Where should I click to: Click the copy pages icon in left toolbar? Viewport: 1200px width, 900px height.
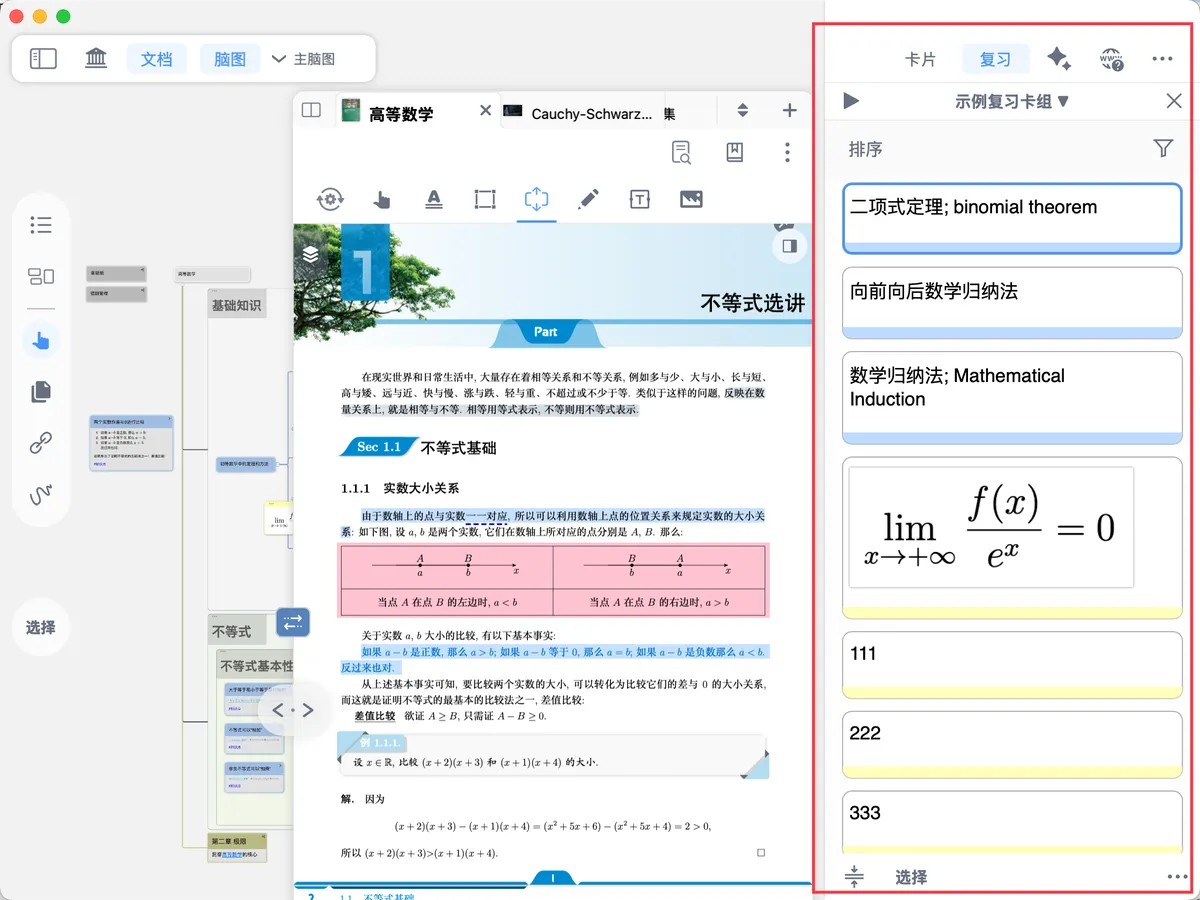point(41,391)
